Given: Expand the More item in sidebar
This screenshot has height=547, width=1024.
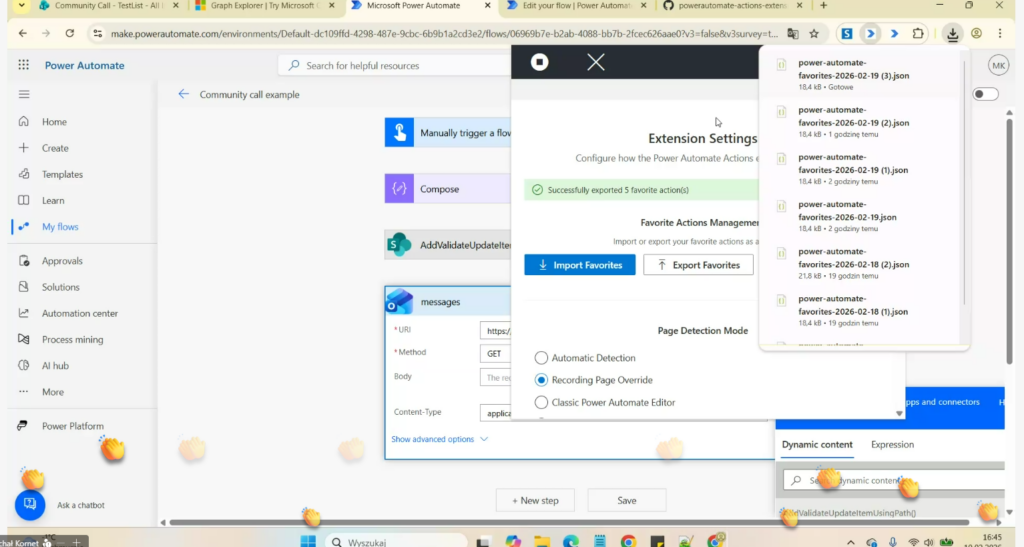Looking at the screenshot, I should [52, 392].
